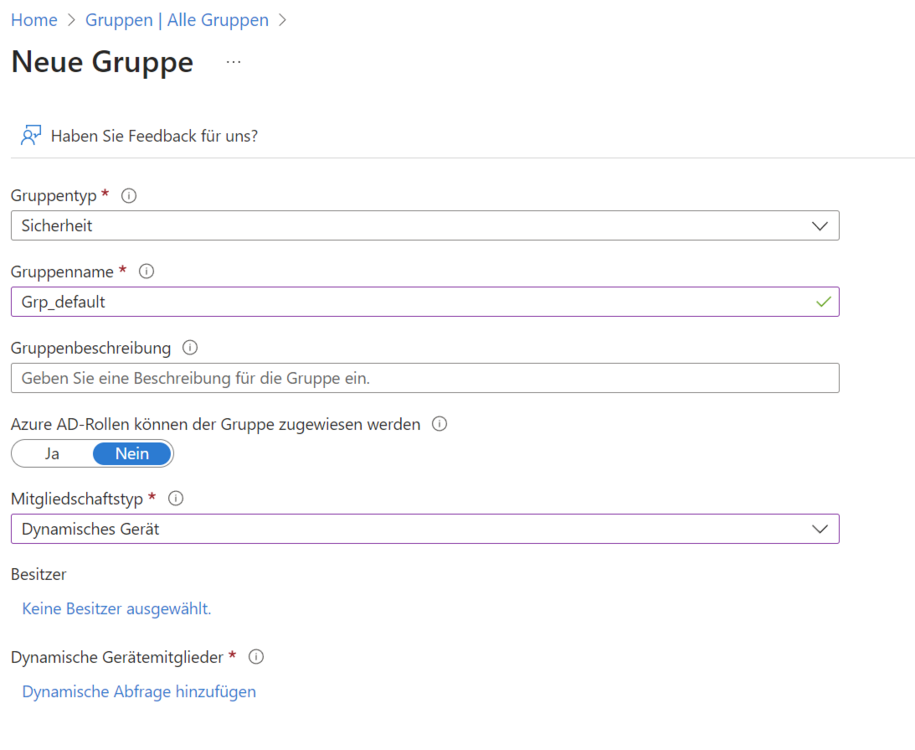The height and width of the screenshot is (750, 915).
Task: Go to Home in the breadcrumb
Action: (34, 20)
